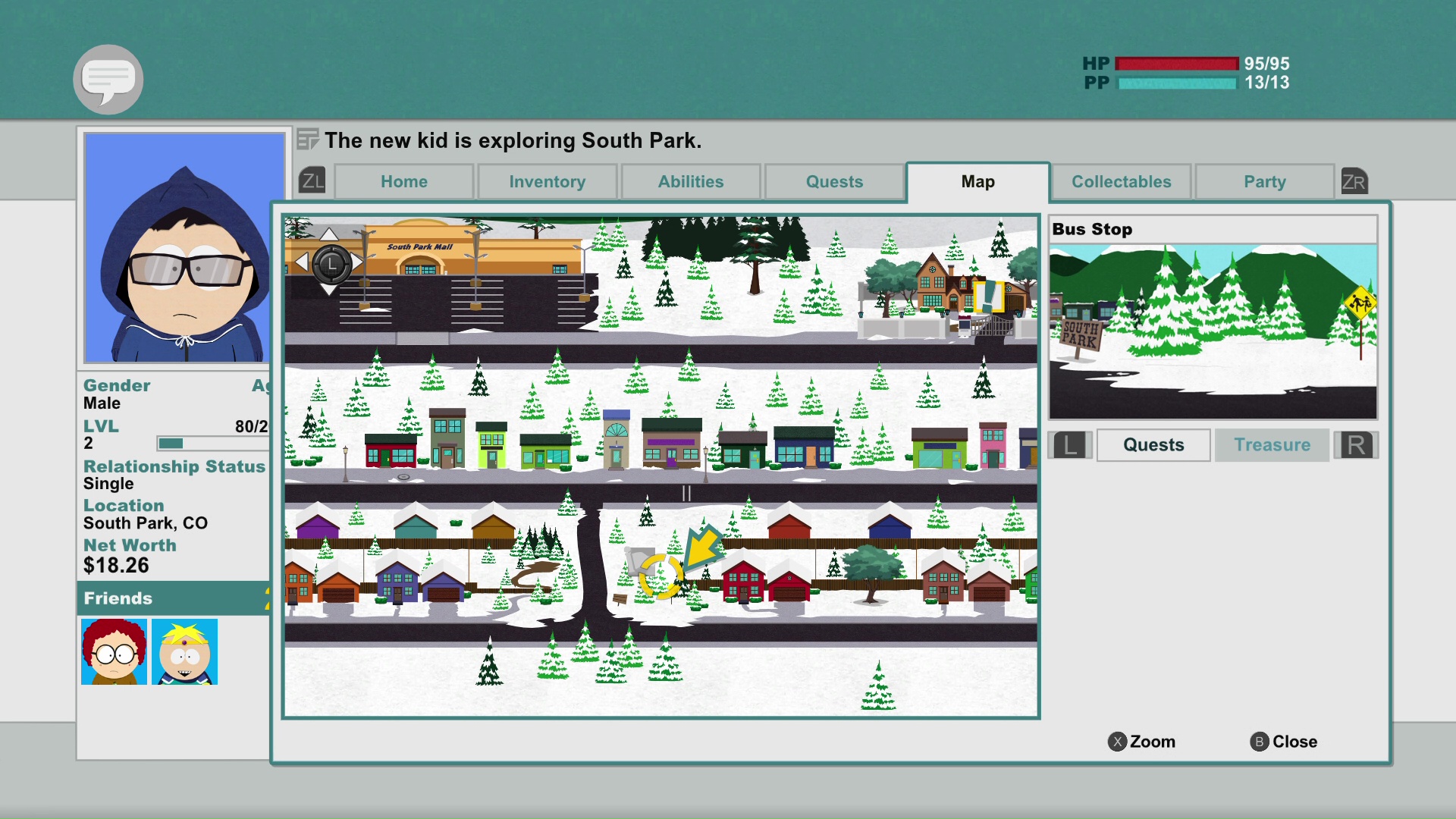Viewport: 1456px width, 819px height.
Task: Click the X Zoom button
Action: (1141, 742)
